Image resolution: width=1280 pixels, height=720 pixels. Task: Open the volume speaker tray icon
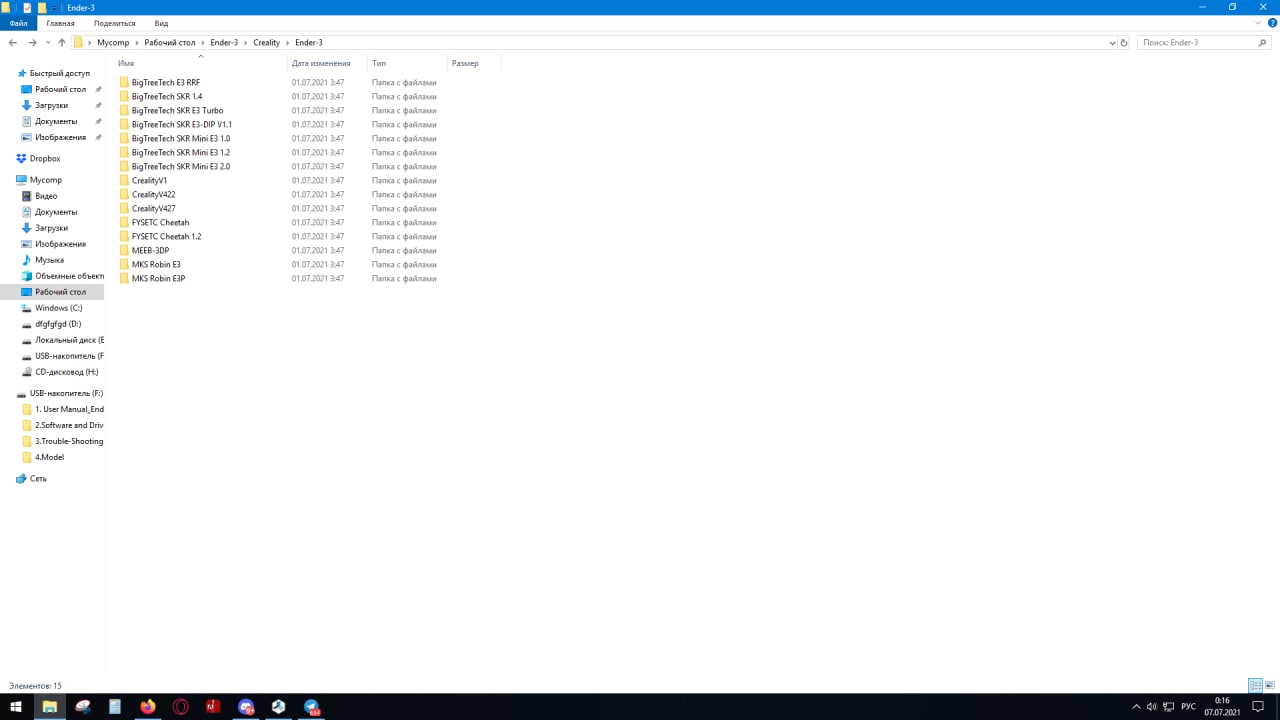(1152, 706)
